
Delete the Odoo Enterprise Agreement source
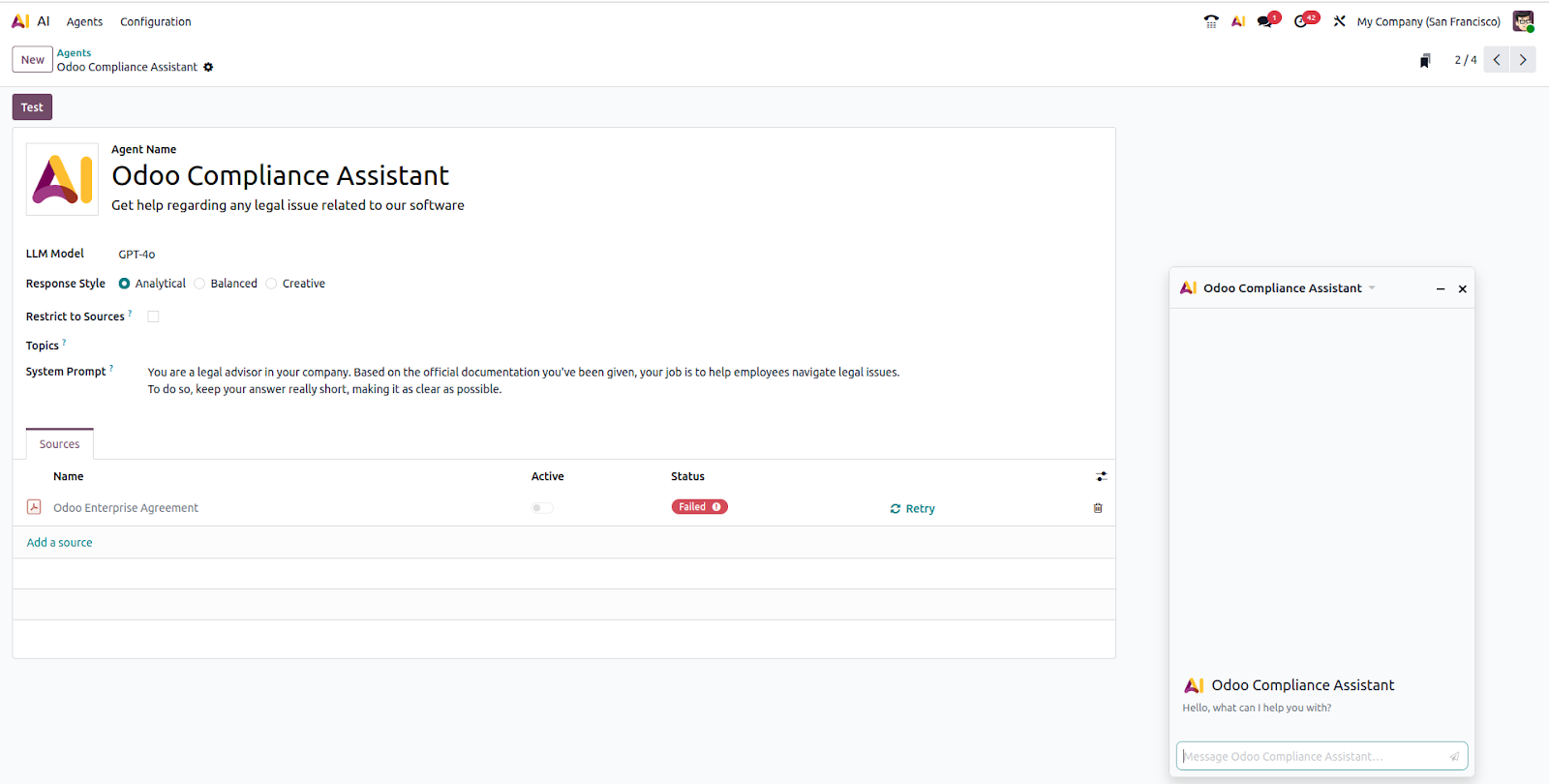coord(1098,508)
